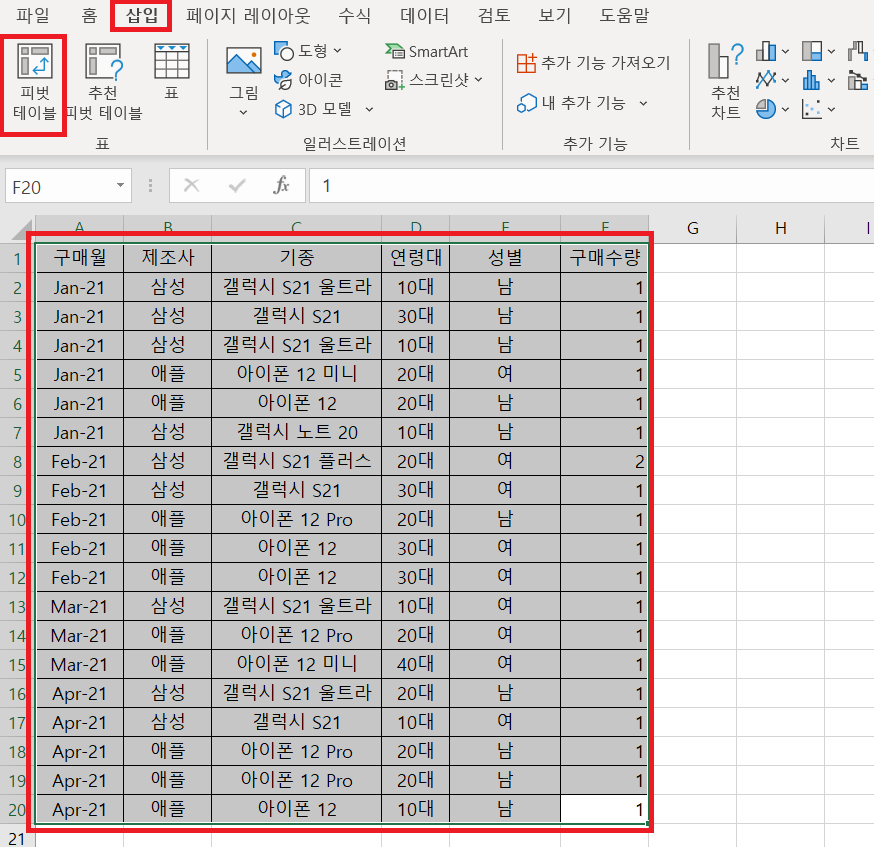Expand the 도형 dropdown chevron

337,51
